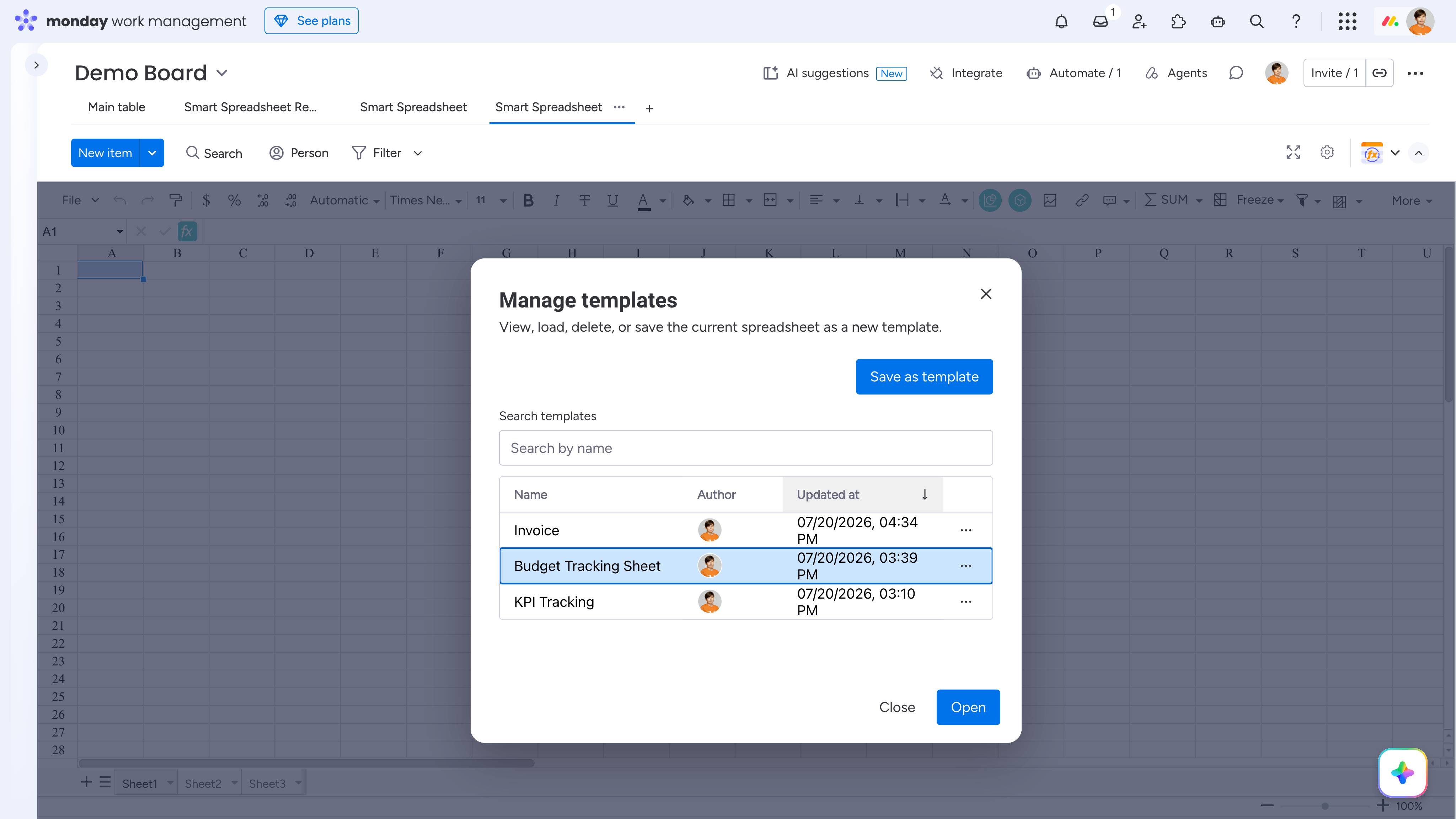Open view settings gear icon
The height and width of the screenshot is (819, 1456).
pyautogui.click(x=1327, y=152)
